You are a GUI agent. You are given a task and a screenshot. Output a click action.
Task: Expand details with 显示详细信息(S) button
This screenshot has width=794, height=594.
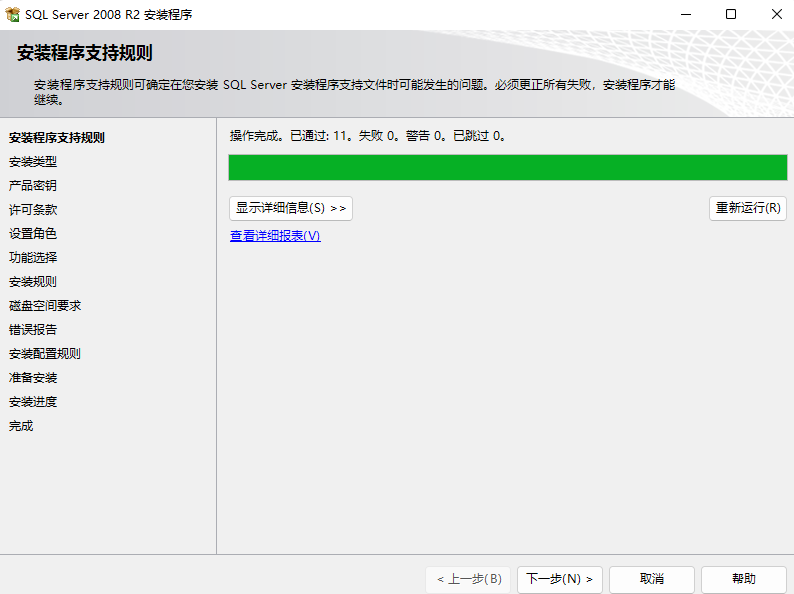coord(291,208)
